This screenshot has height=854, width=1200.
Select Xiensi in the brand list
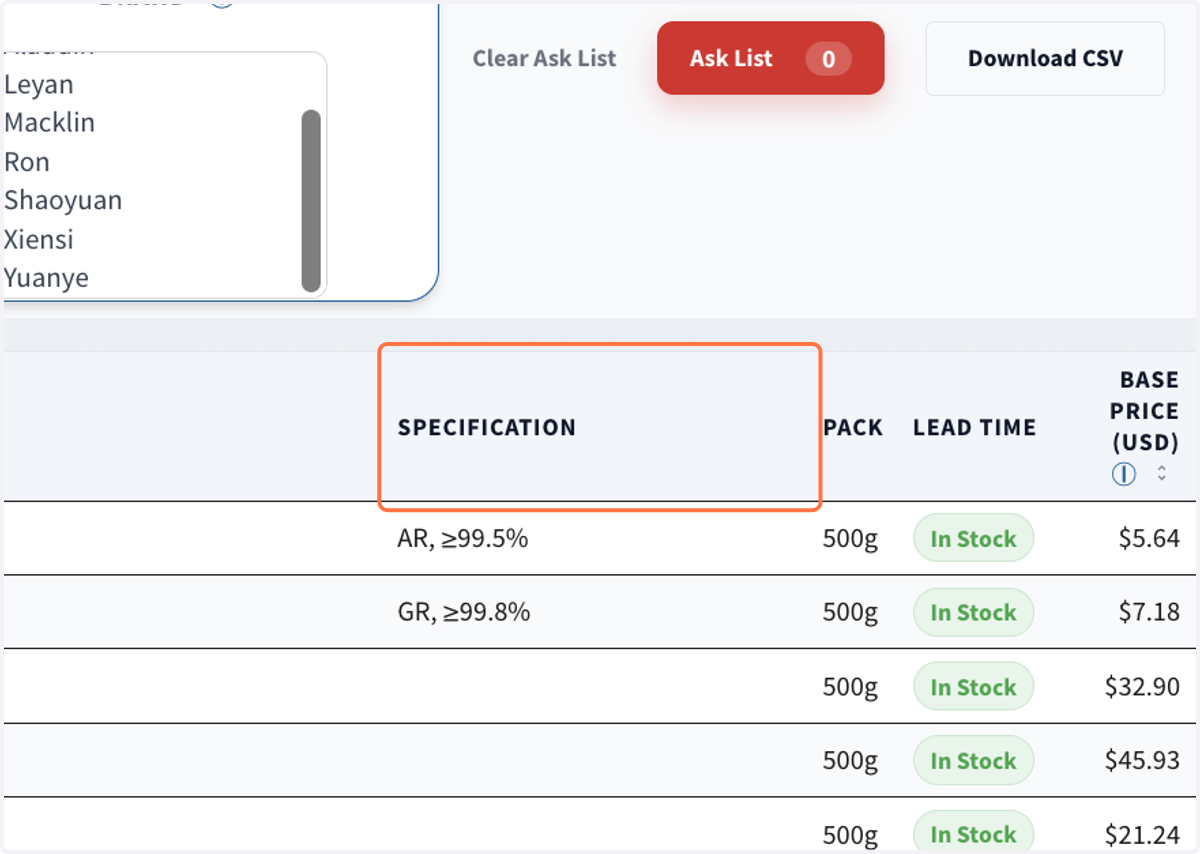click(x=39, y=240)
